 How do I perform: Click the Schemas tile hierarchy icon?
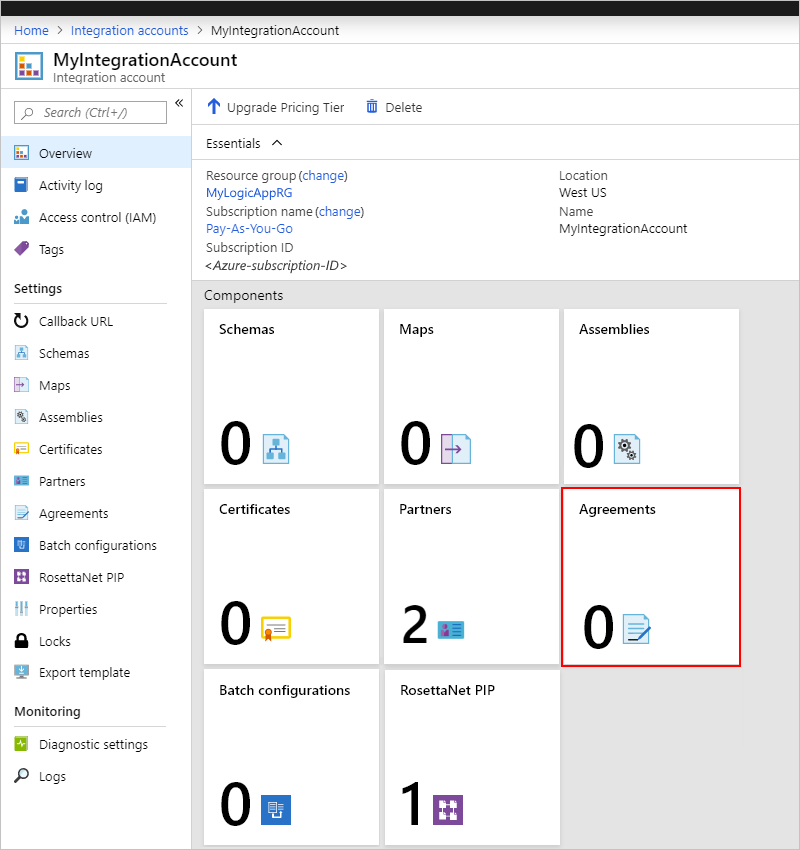[x=276, y=449]
